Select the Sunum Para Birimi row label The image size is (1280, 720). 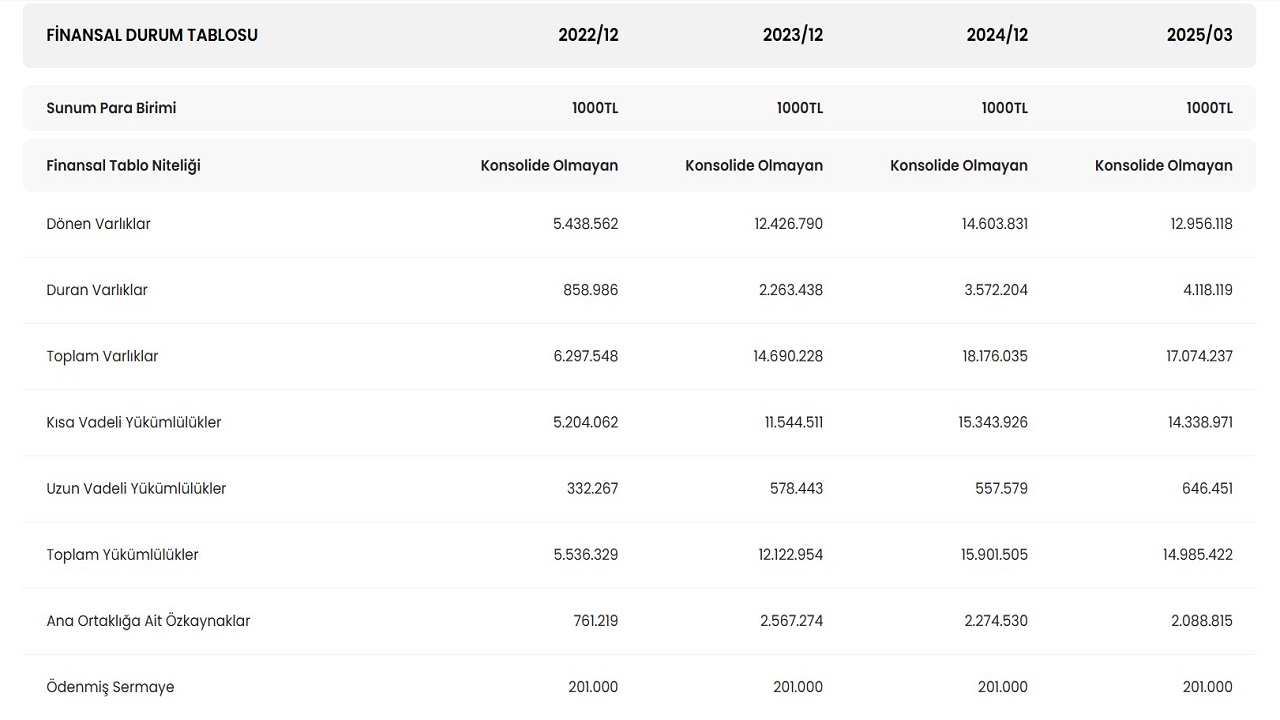coord(111,108)
